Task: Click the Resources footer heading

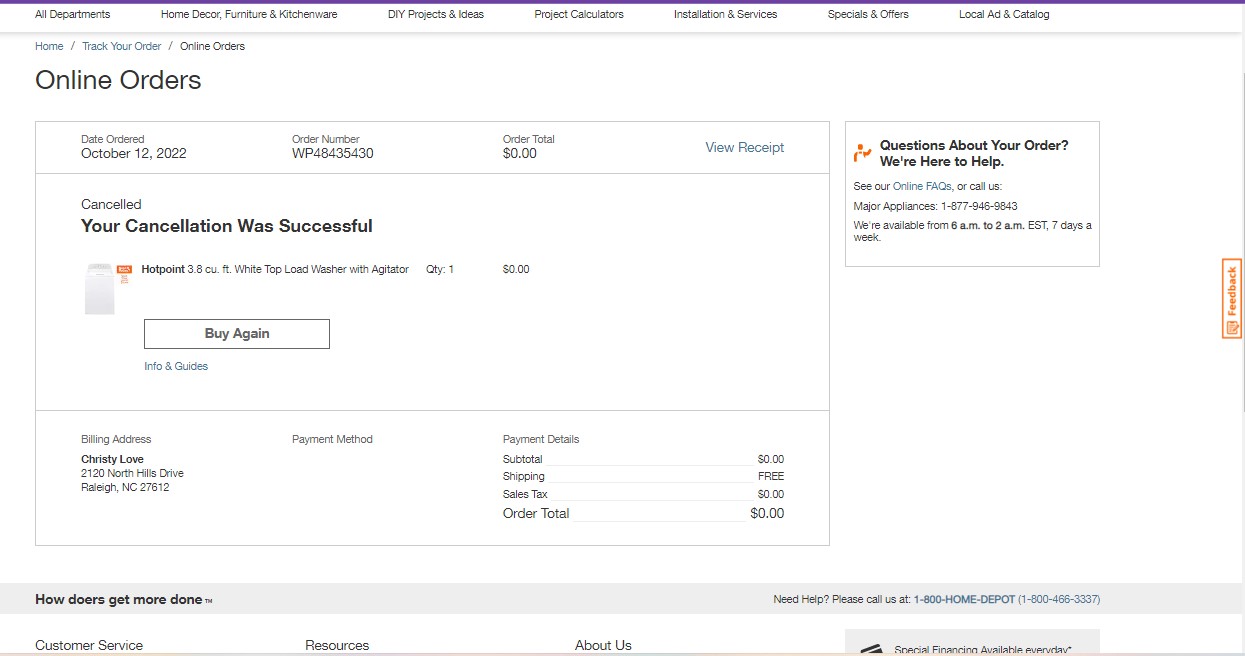Action: coord(337,645)
